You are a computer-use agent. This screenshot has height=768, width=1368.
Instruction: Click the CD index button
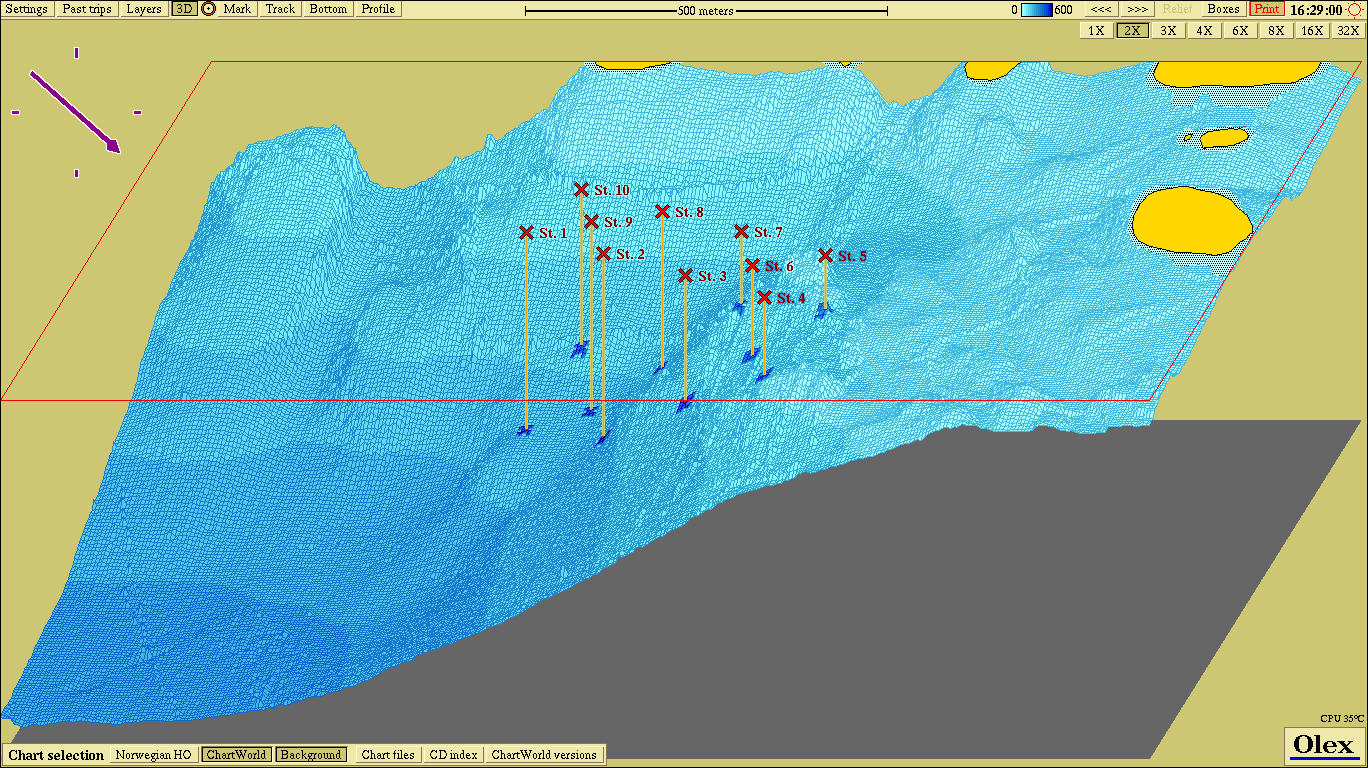click(x=453, y=755)
